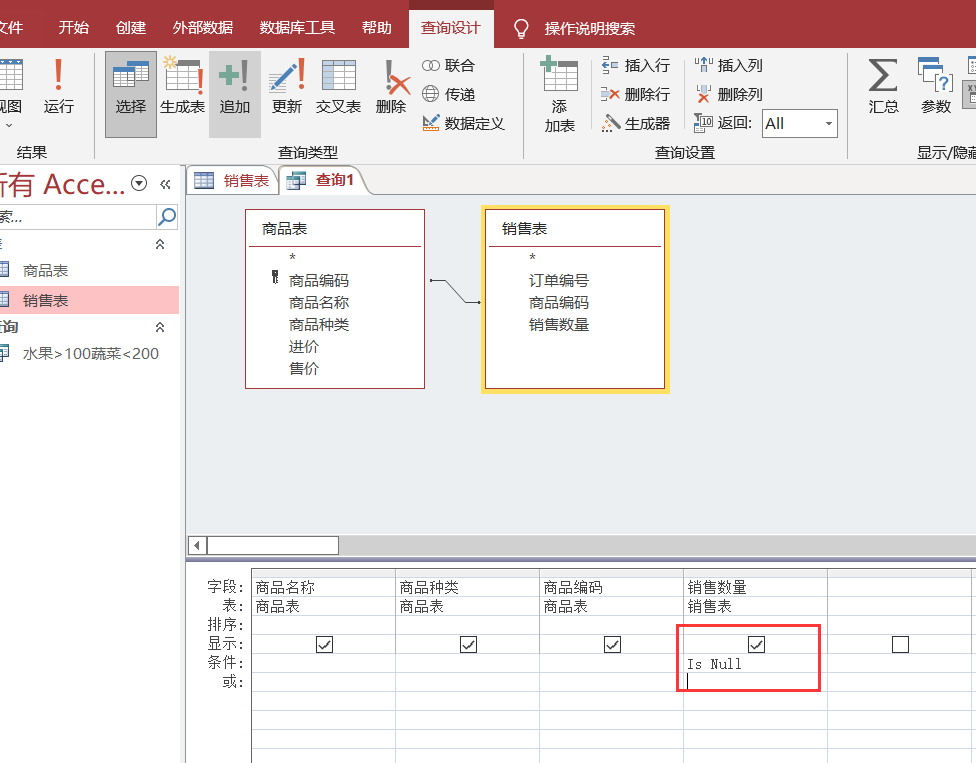Image resolution: width=976 pixels, height=763 pixels.
Task: Click 删除行 (Delete Rows)
Action: coord(635,94)
